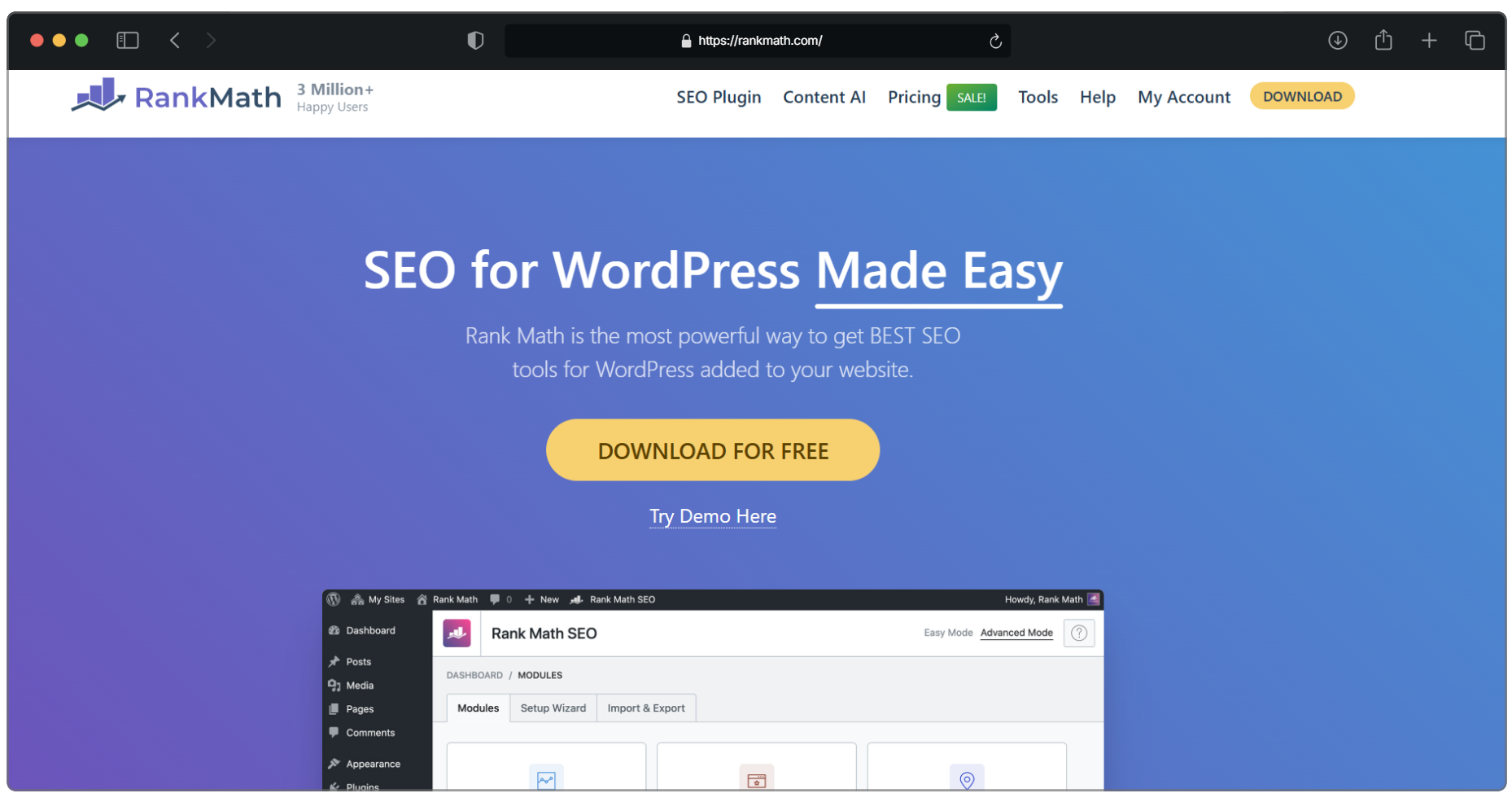This screenshot has height=802, width=1512.
Task: Open the privacy shield icon
Action: click(x=476, y=41)
